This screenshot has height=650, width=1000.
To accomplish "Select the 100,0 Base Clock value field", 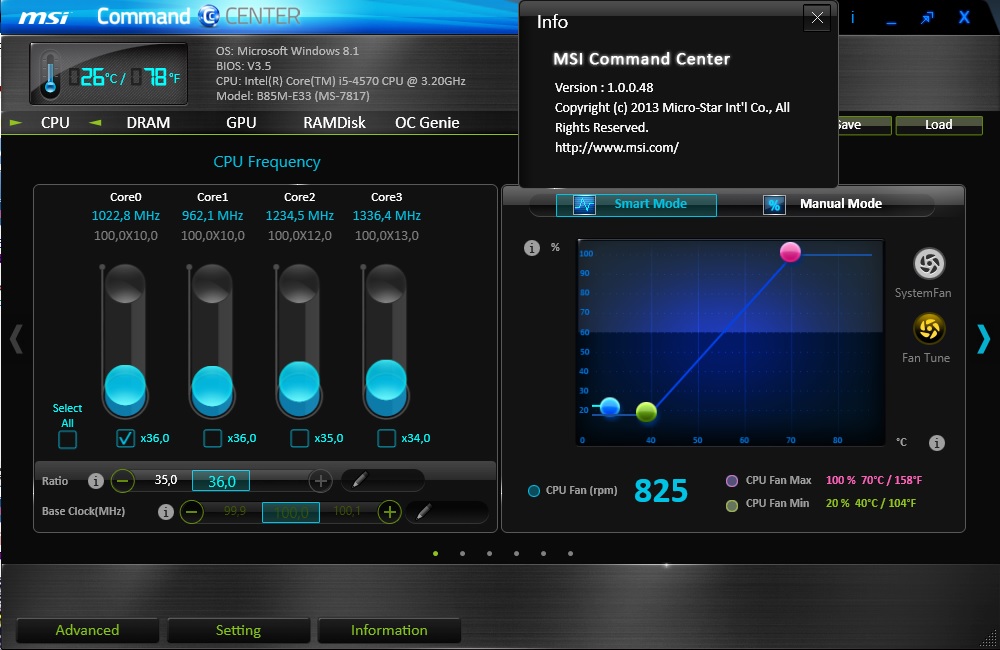I will click(x=291, y=512).
